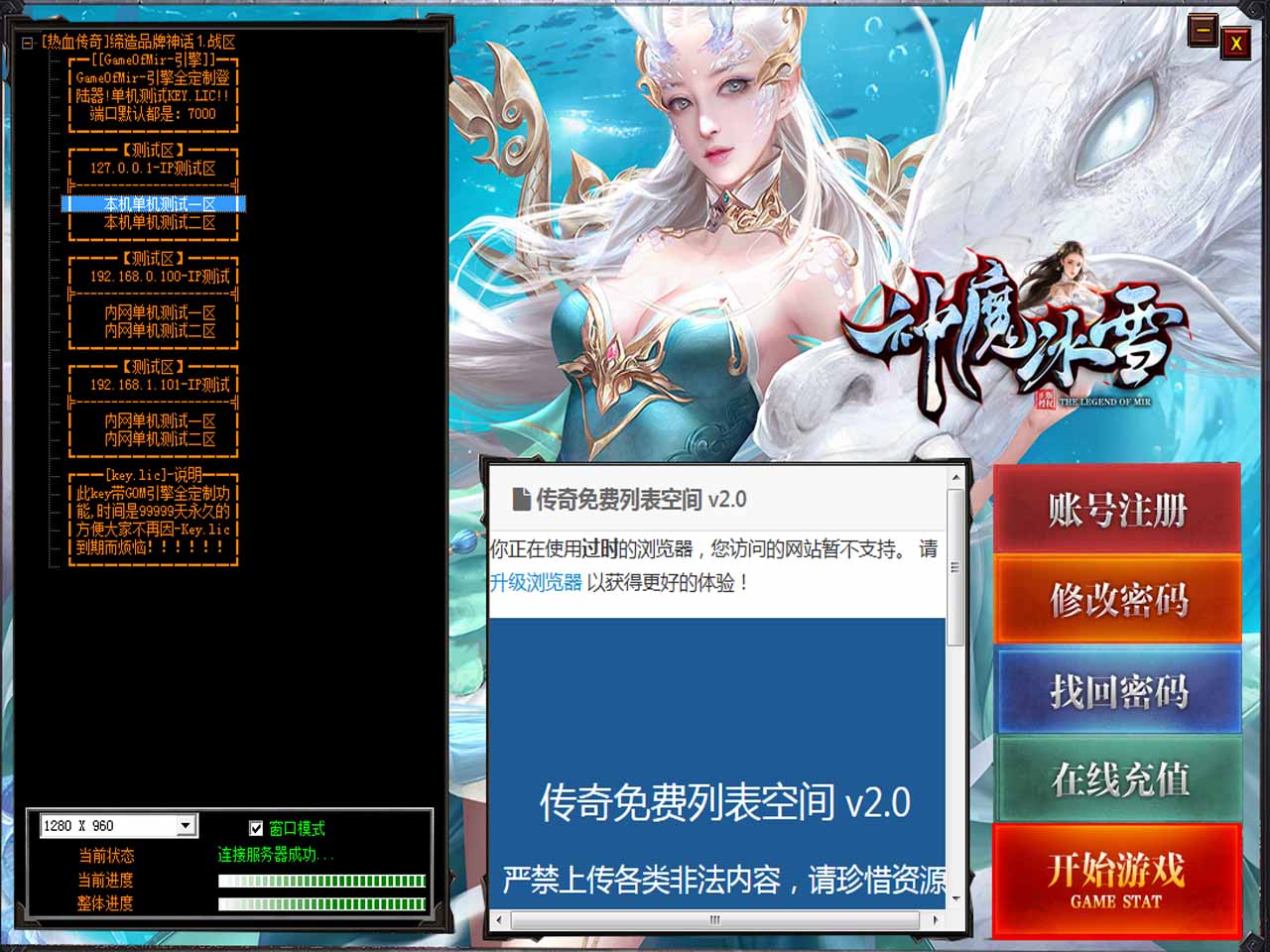Start the game with 开始游戏 button
1270x952 pixels.
(1118, 880)
